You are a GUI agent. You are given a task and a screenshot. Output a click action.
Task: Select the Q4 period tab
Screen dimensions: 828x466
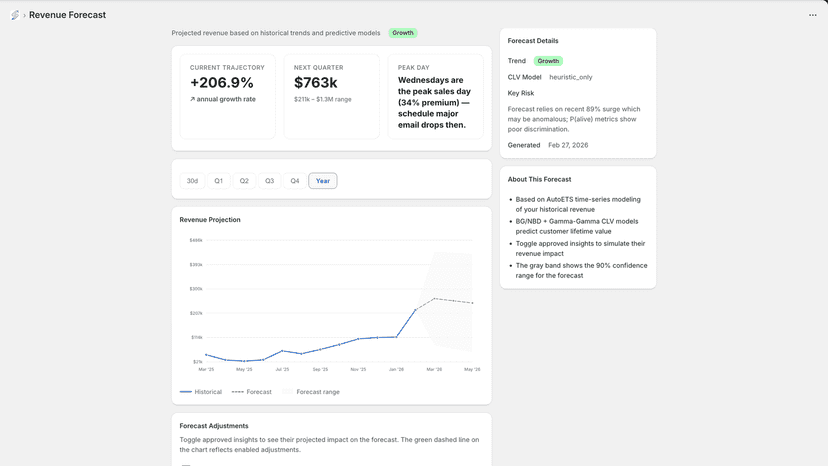click(x=295, y=181)
